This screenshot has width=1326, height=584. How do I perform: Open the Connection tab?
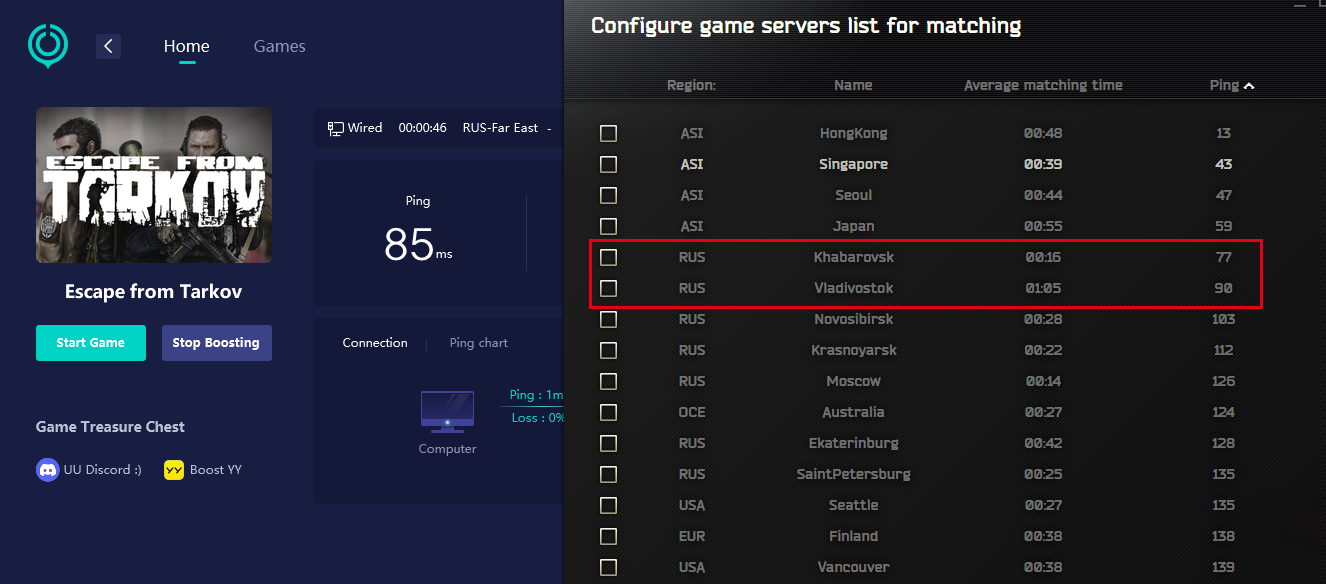coord(375,343)
